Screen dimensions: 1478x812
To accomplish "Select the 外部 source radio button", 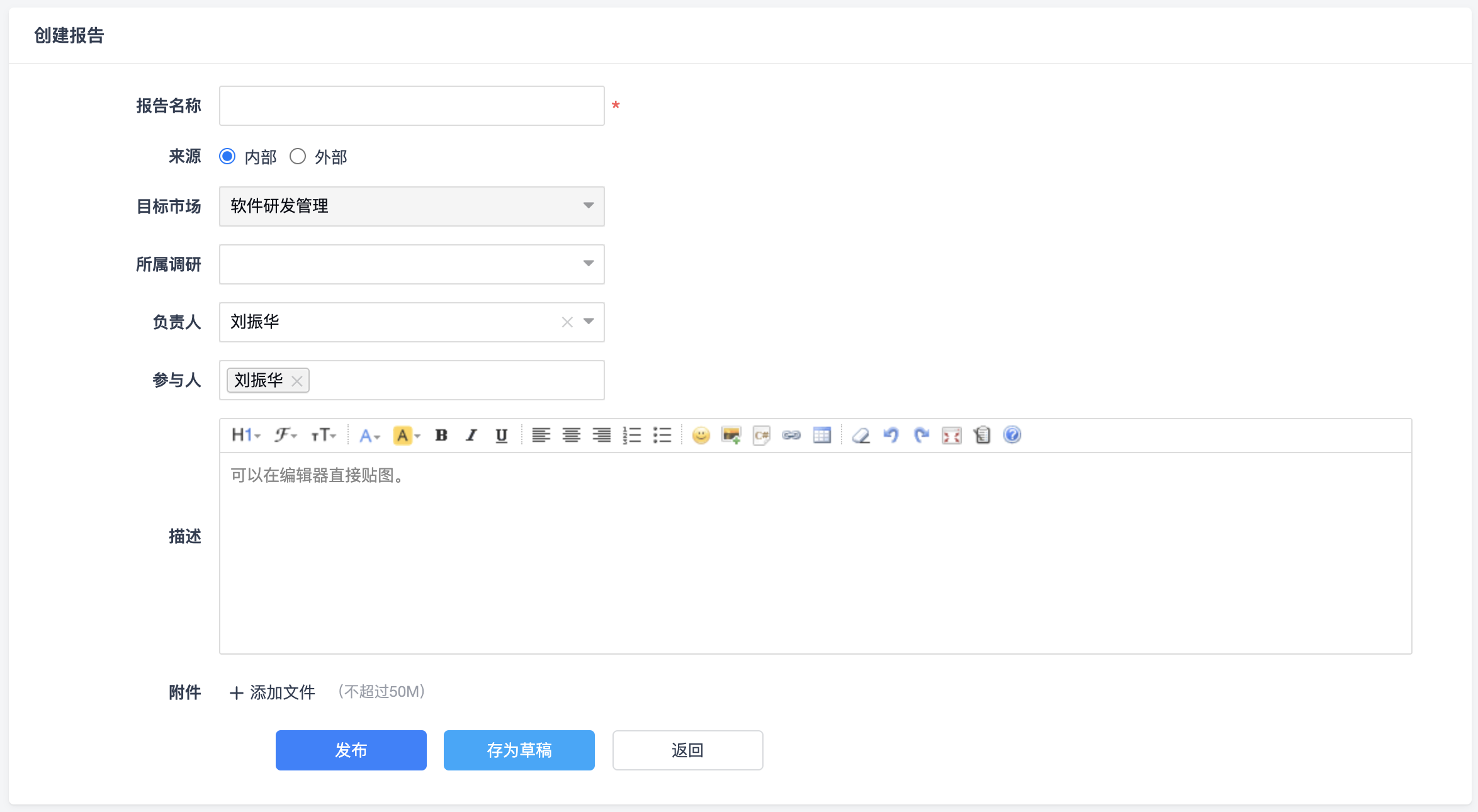I will pyautogui.click(x=298, y=156).
